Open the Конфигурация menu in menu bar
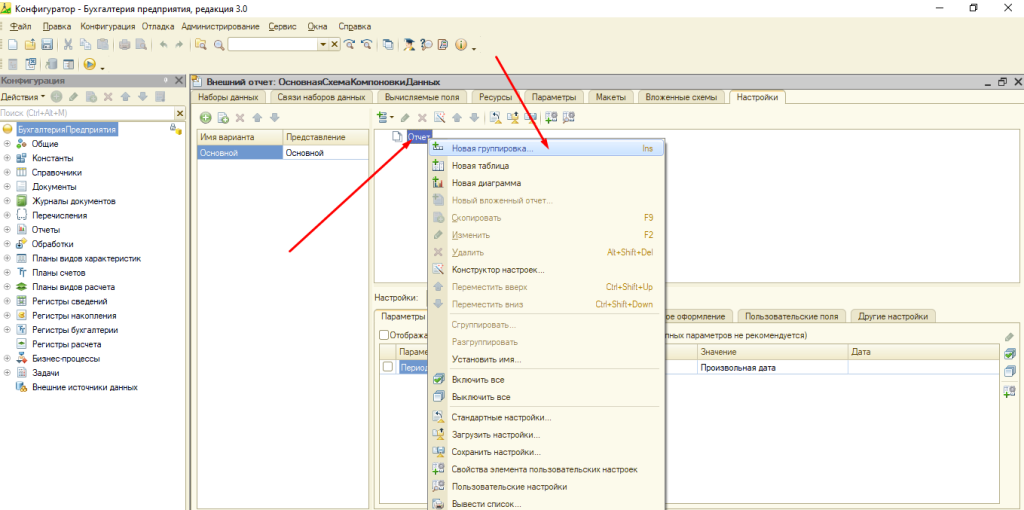The width and height of the screenshot is (1024, 510). (x=109, y=25)
